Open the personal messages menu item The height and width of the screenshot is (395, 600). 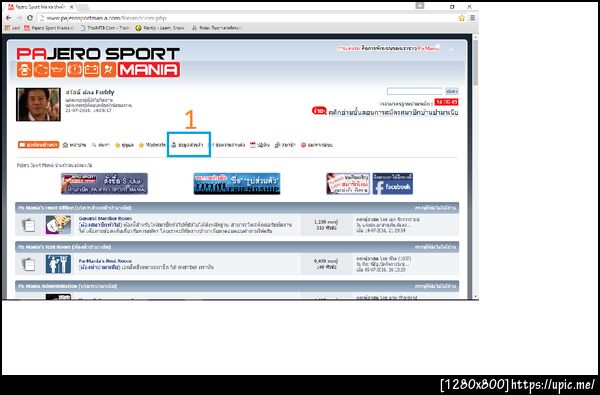click(x=228, y=145)
